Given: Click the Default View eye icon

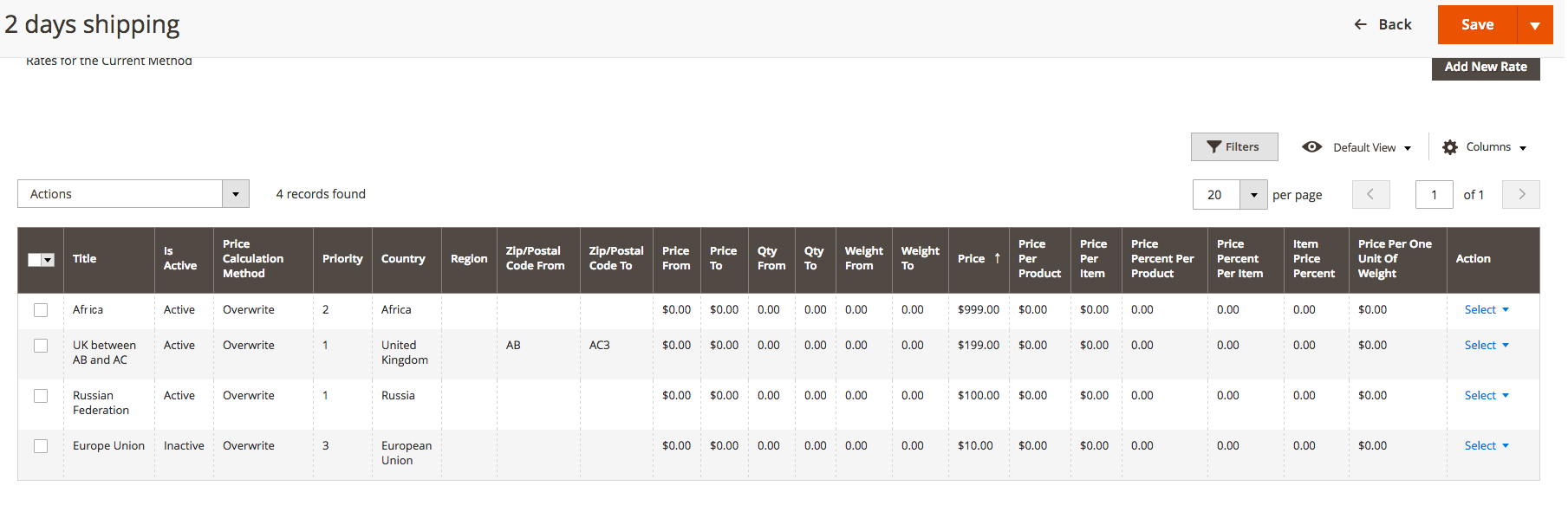Looking at the screenshot, I should click(1311, 147).
